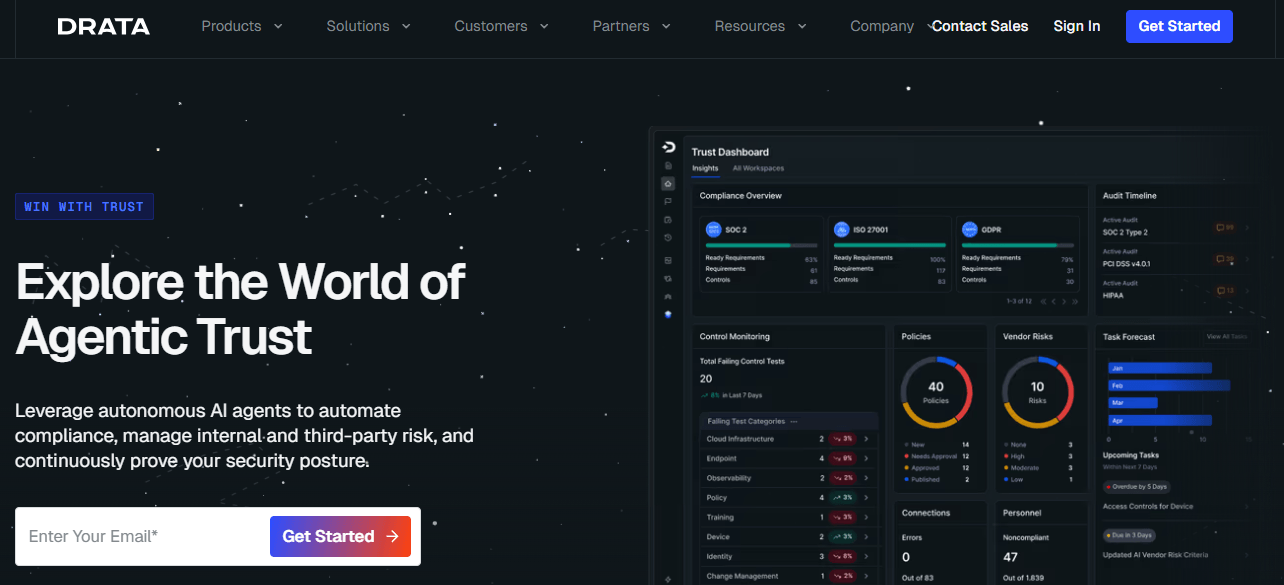Click the Drata logo icon in dashboard sidebar
The height and width of the screenshot is (585, 1284).
pyautogui.click(x=668, y=147)
